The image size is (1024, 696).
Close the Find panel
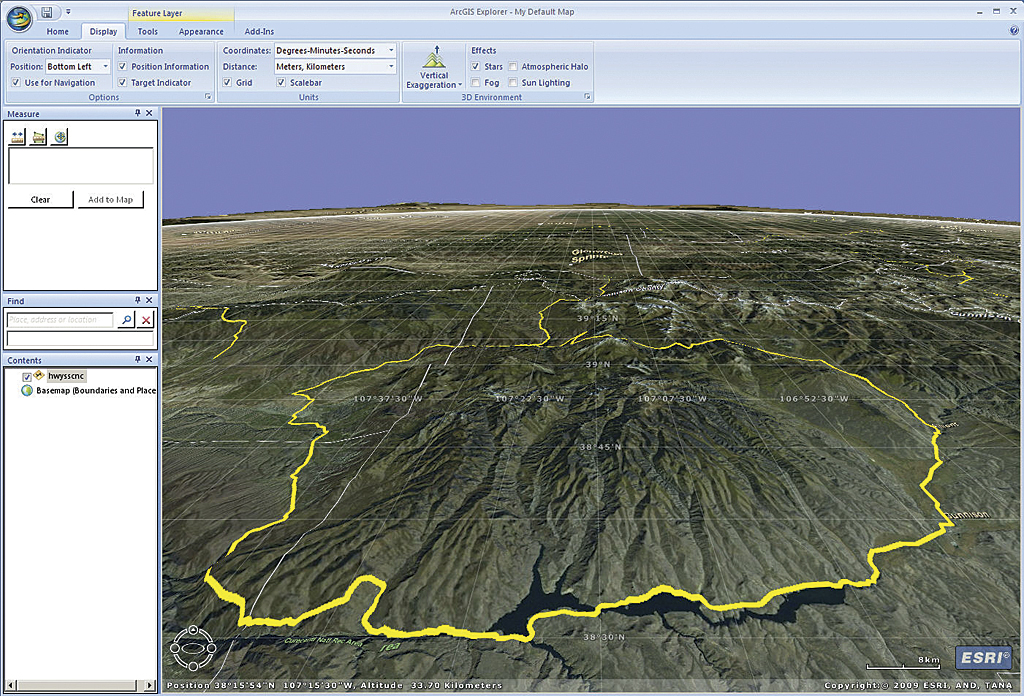pos(150,300)
